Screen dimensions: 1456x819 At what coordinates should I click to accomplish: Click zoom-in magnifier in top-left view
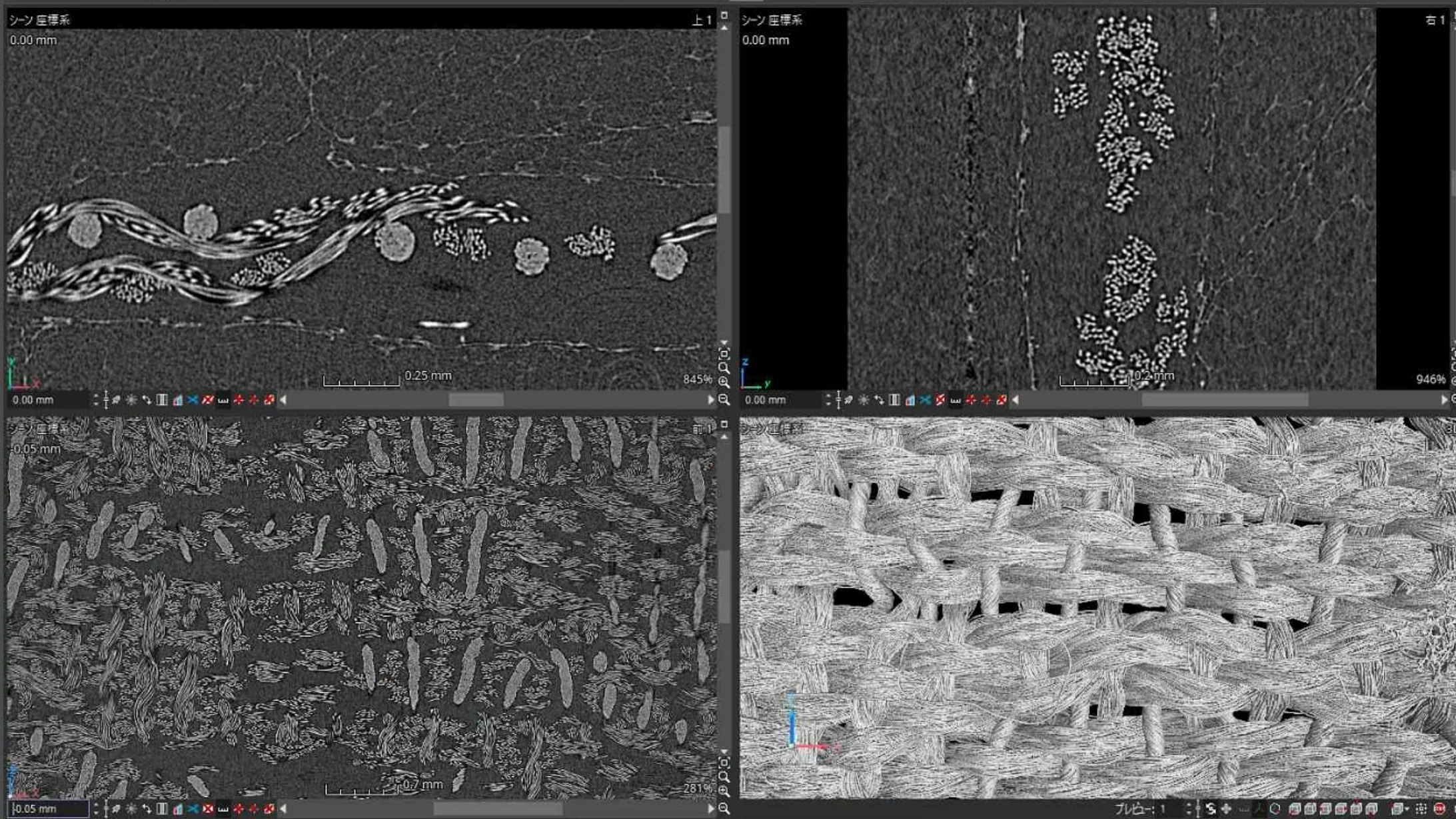[x=724, y=383]
